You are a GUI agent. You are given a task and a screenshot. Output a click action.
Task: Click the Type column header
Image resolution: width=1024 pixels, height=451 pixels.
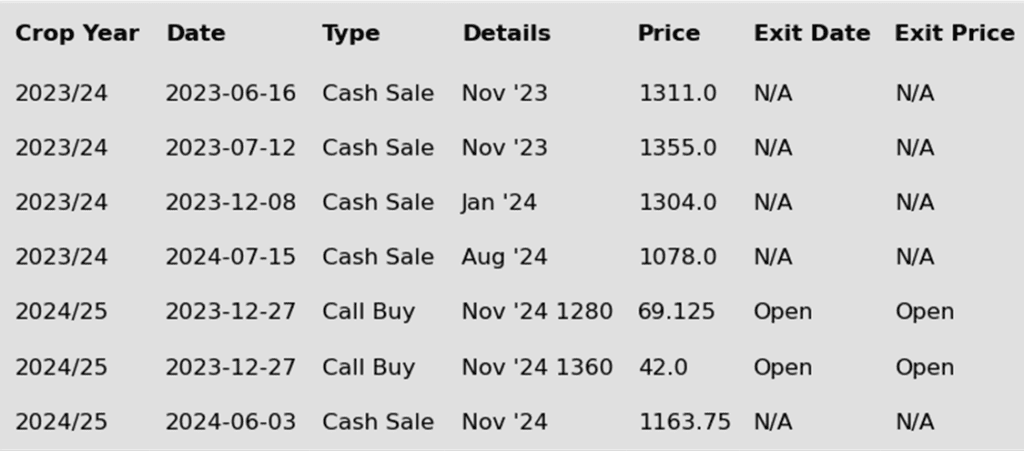351,33
